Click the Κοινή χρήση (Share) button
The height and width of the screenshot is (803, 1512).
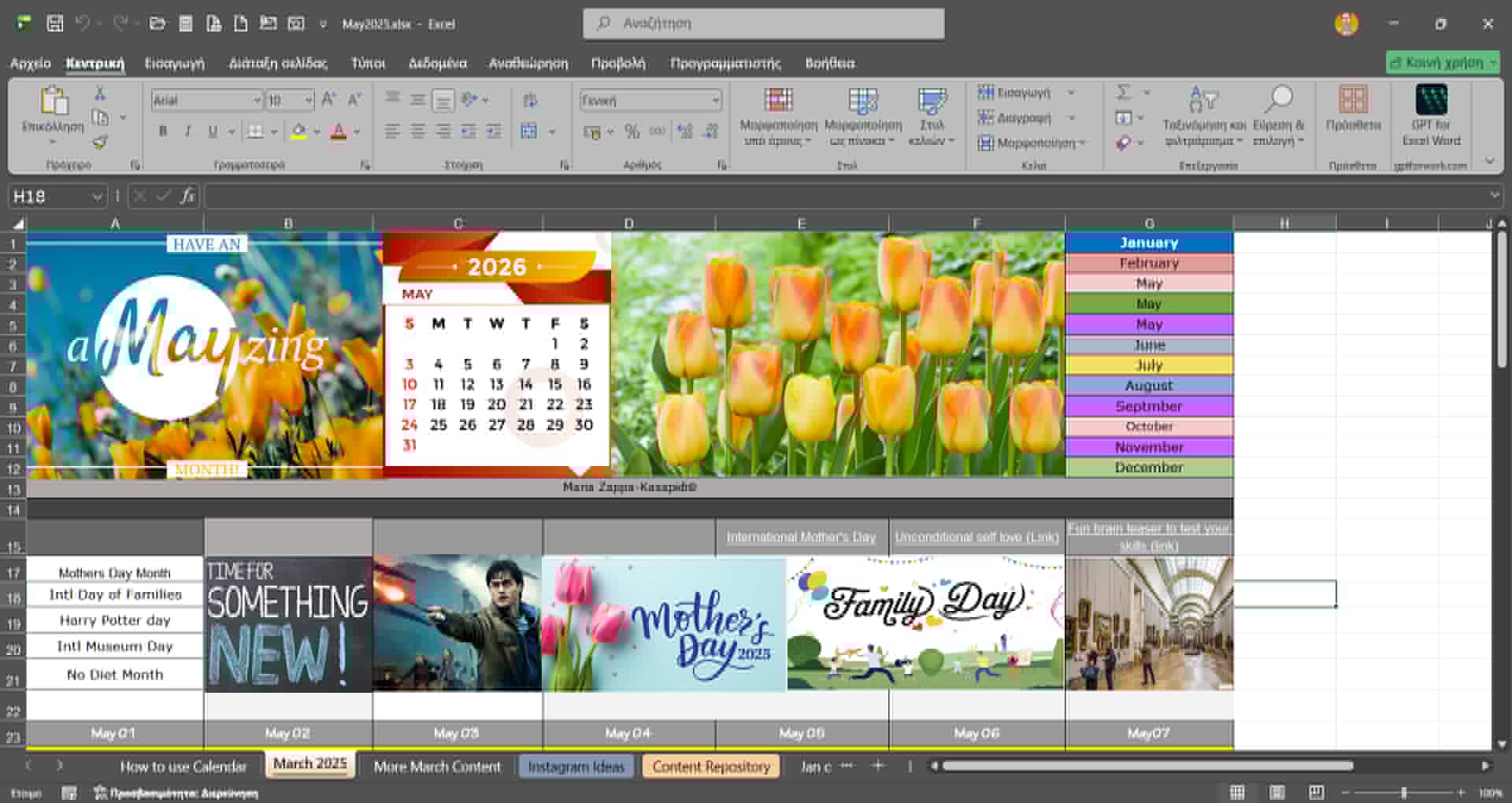pos(1441,62)
